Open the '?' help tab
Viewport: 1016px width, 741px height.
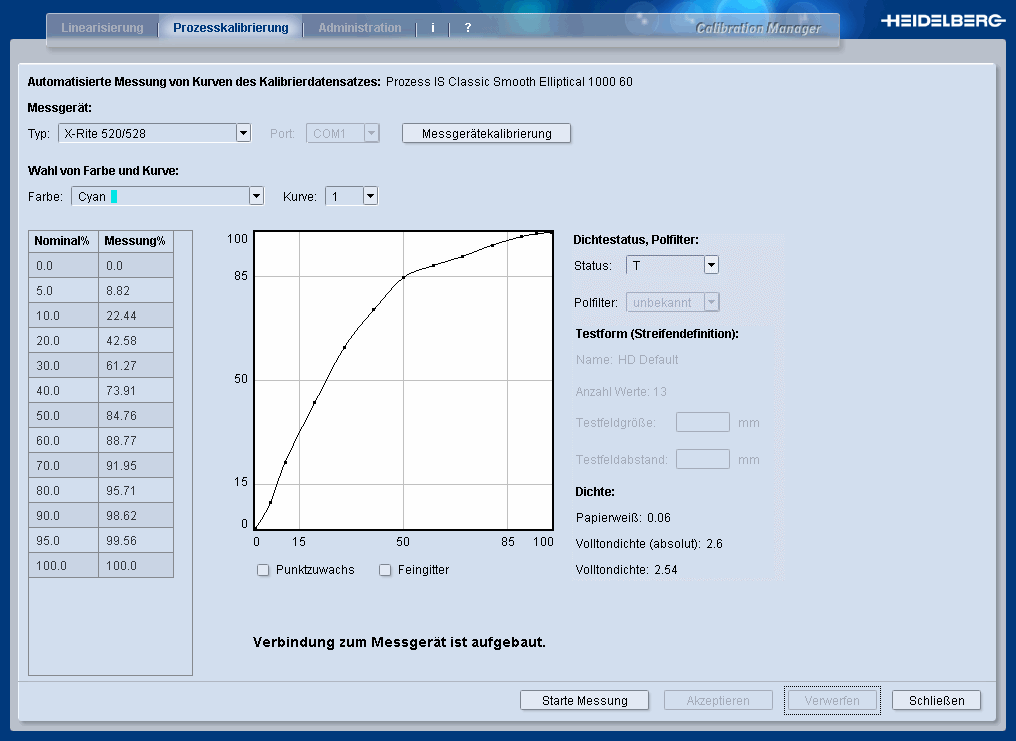[x=468, y=28]
